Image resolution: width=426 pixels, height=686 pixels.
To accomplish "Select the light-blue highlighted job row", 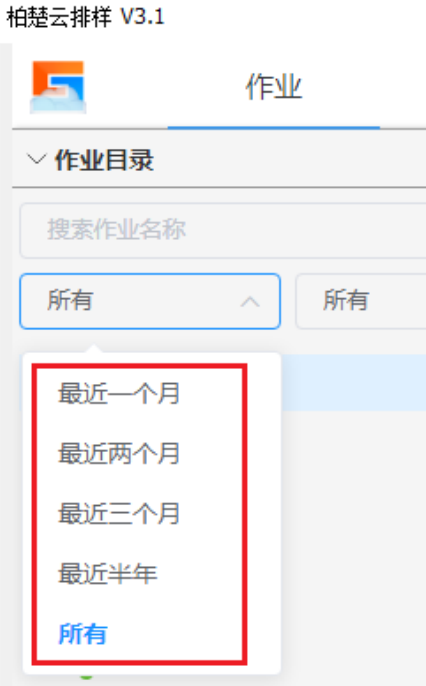I will 353,383.
